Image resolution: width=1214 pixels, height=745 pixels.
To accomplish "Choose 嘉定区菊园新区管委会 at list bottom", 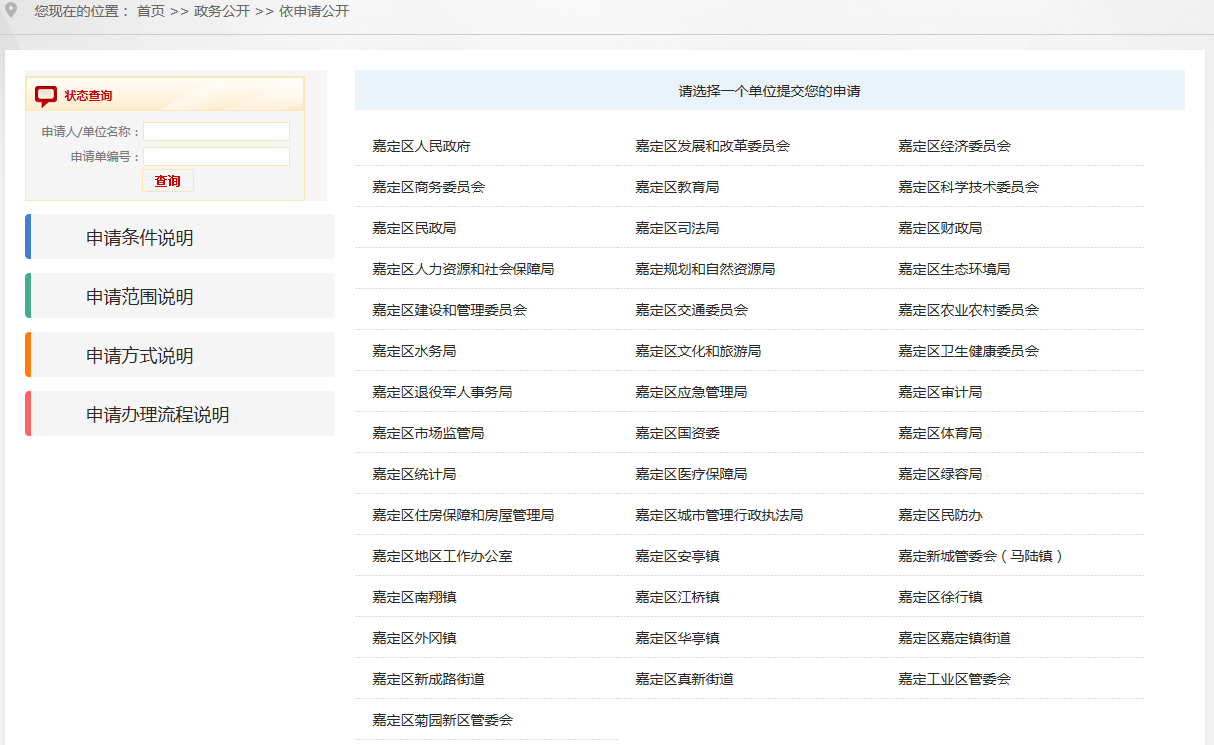I will coord(442,718).
